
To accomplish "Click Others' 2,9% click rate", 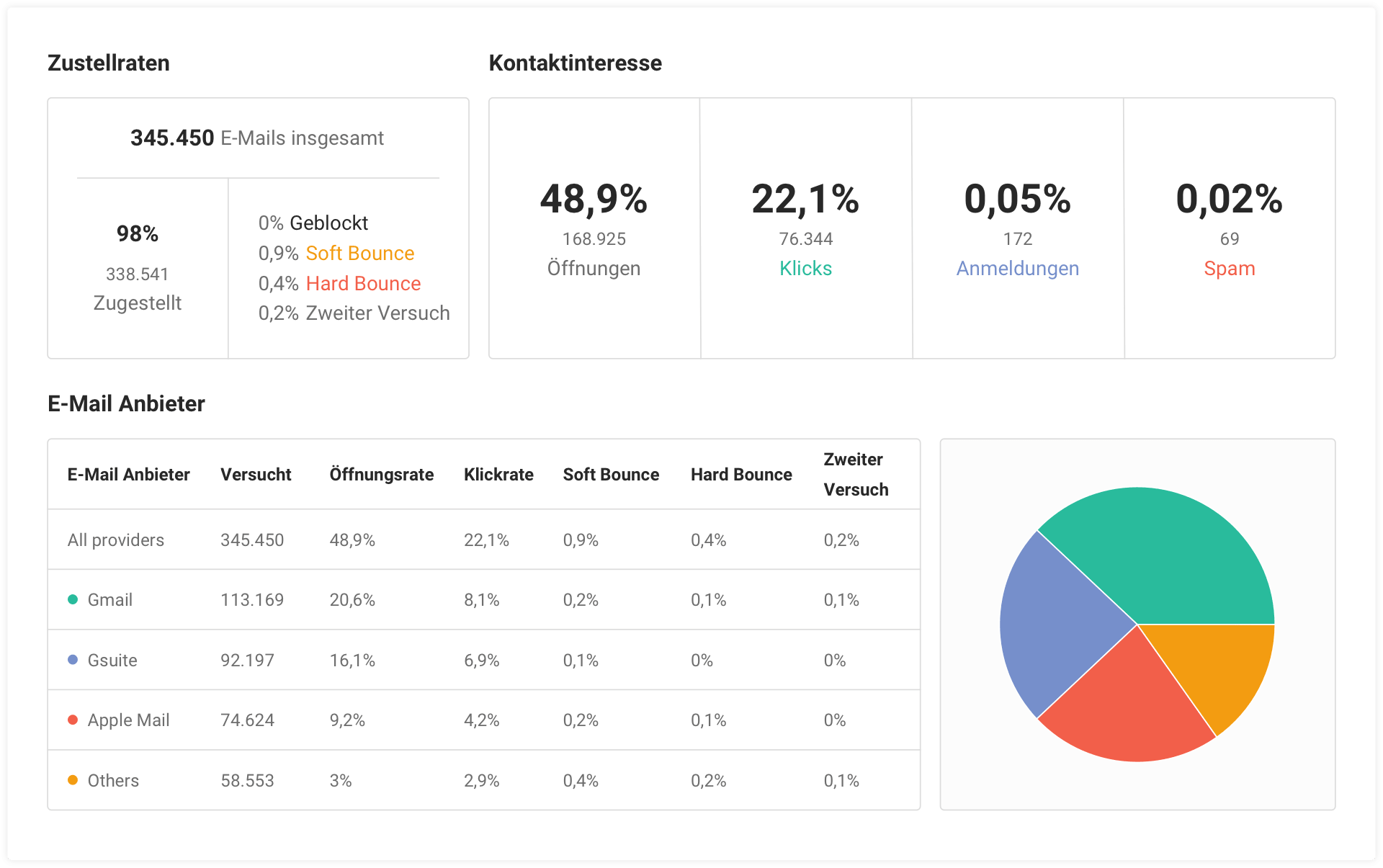I will point(481,781).
